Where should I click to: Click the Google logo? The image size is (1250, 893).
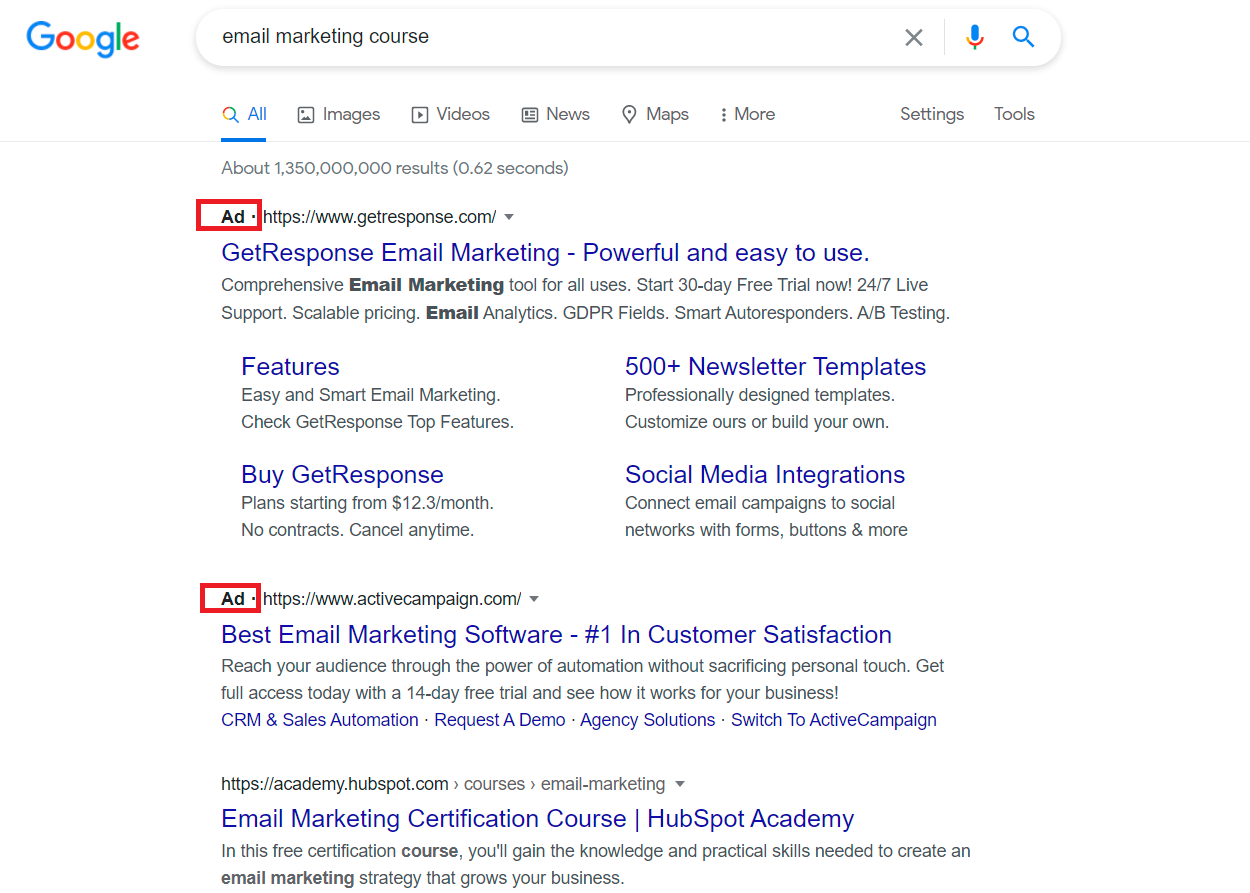83,38
